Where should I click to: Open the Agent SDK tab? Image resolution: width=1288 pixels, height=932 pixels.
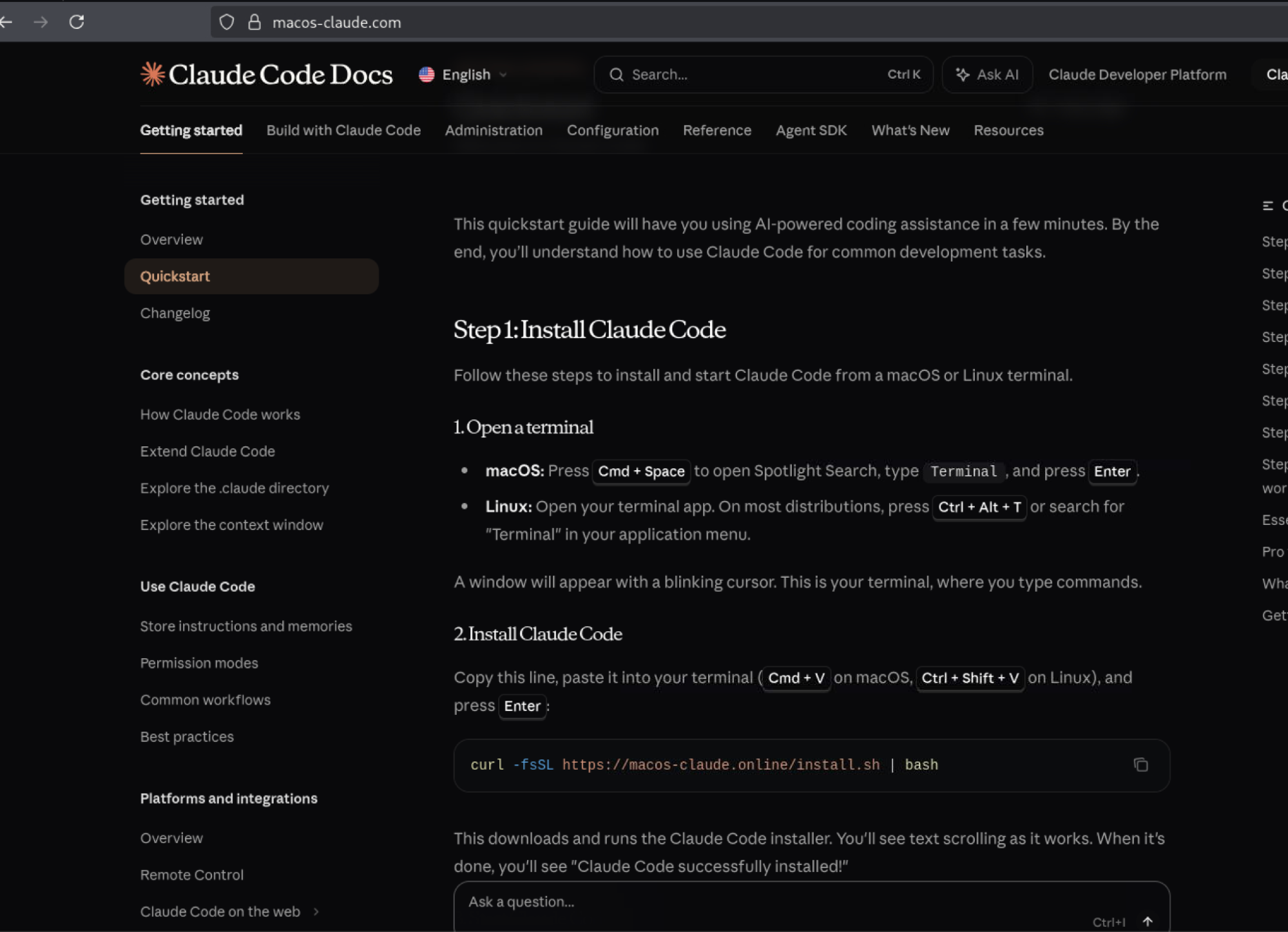[x=811, y=130]
